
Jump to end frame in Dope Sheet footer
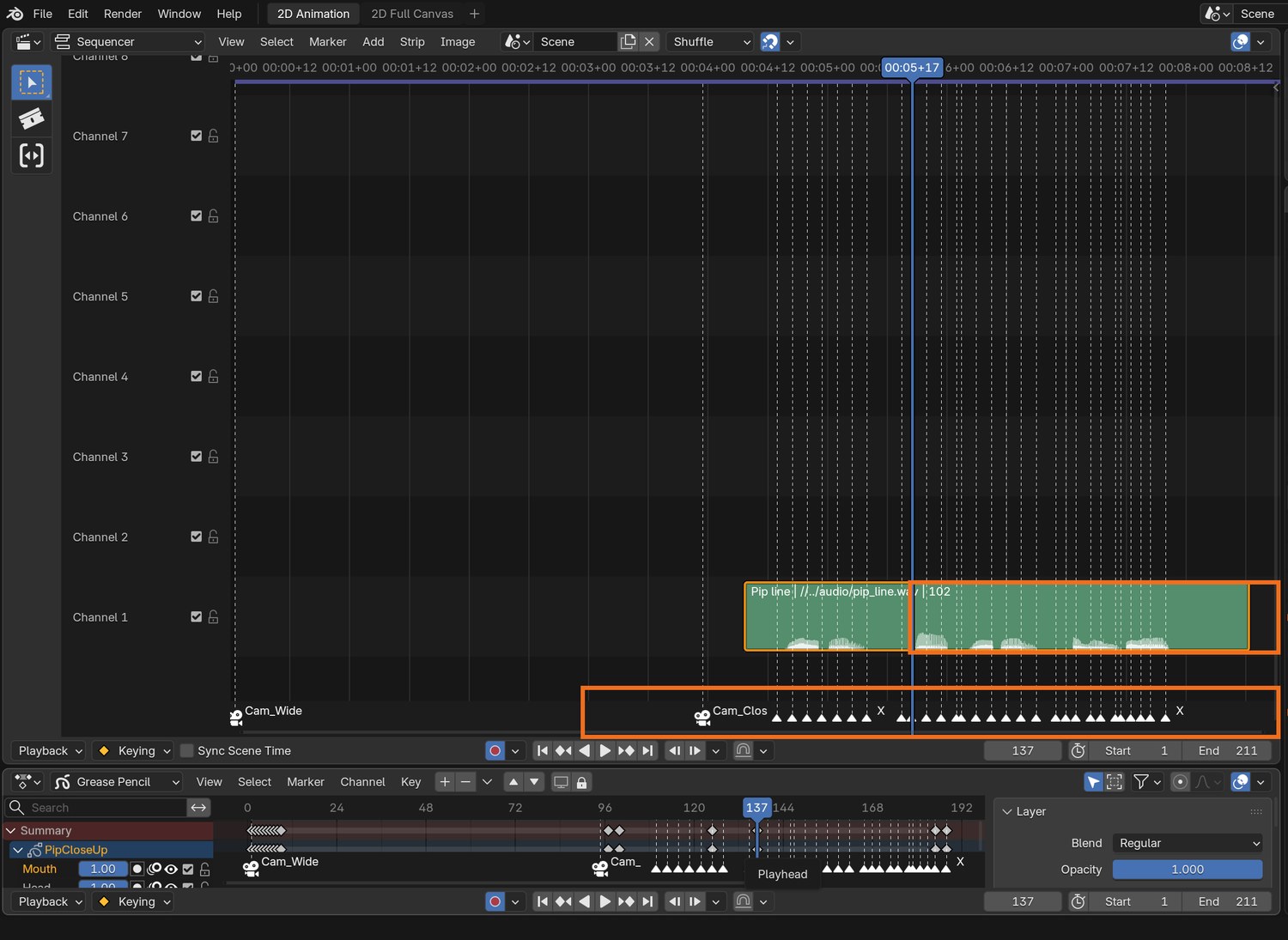(647, 901)
